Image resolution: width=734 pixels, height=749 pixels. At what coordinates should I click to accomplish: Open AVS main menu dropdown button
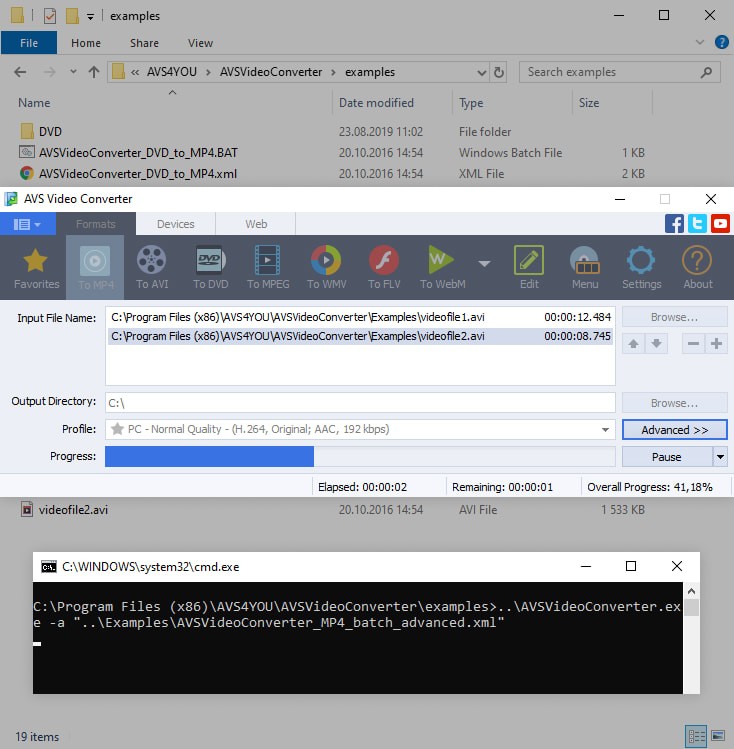click(27, 224)
